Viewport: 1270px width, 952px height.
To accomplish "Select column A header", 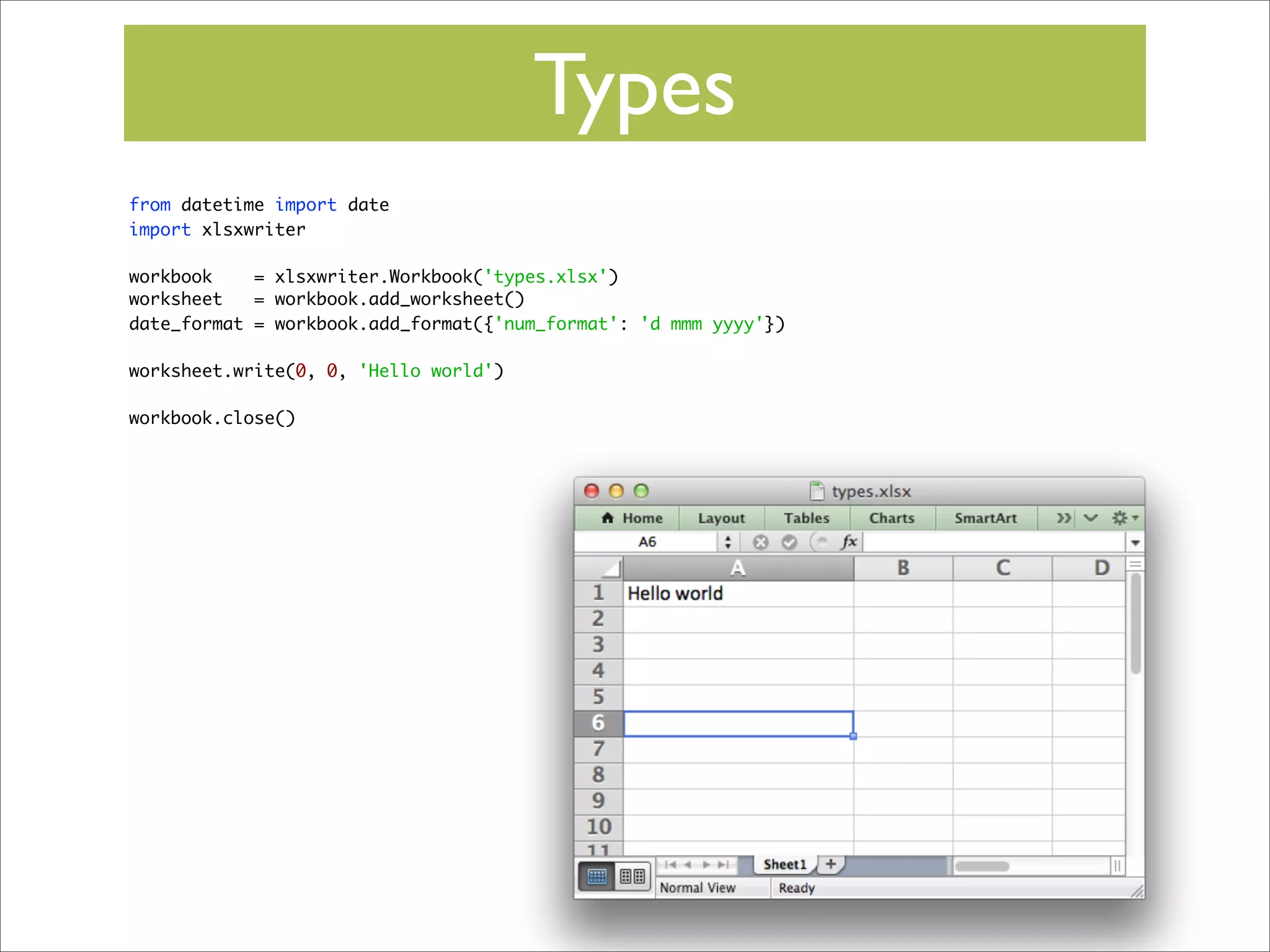I will (x=738, y=568).
